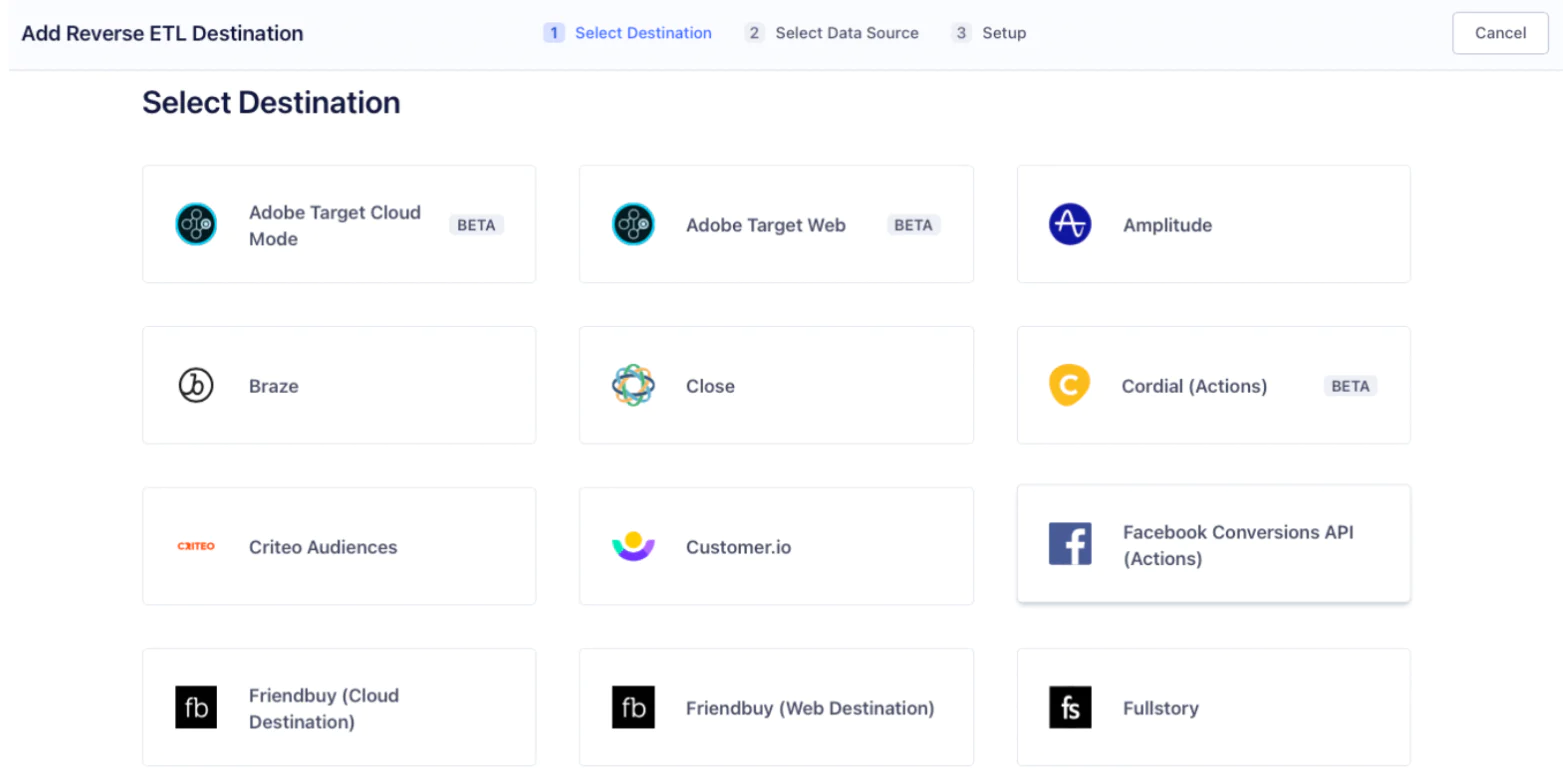Click the Cordial logo icon

point(1070,385)
